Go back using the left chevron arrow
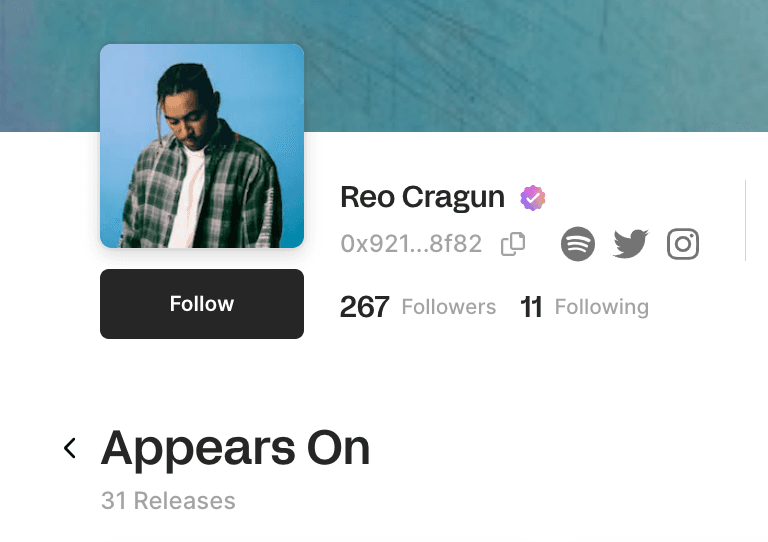This screenshot has height=542, width=768. click(x=70, y=448)
